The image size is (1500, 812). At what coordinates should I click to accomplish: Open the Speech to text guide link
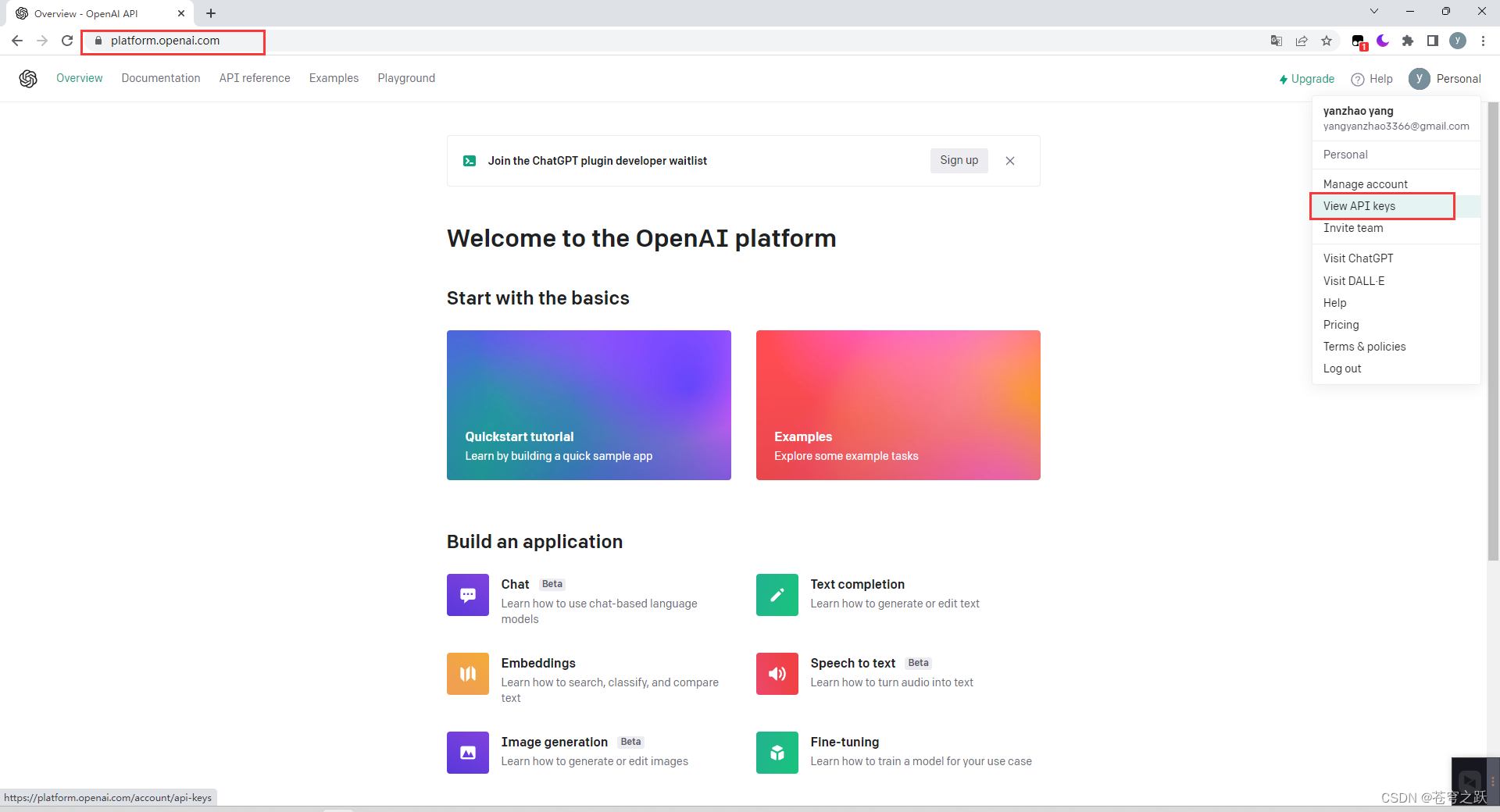click(852, 663)
